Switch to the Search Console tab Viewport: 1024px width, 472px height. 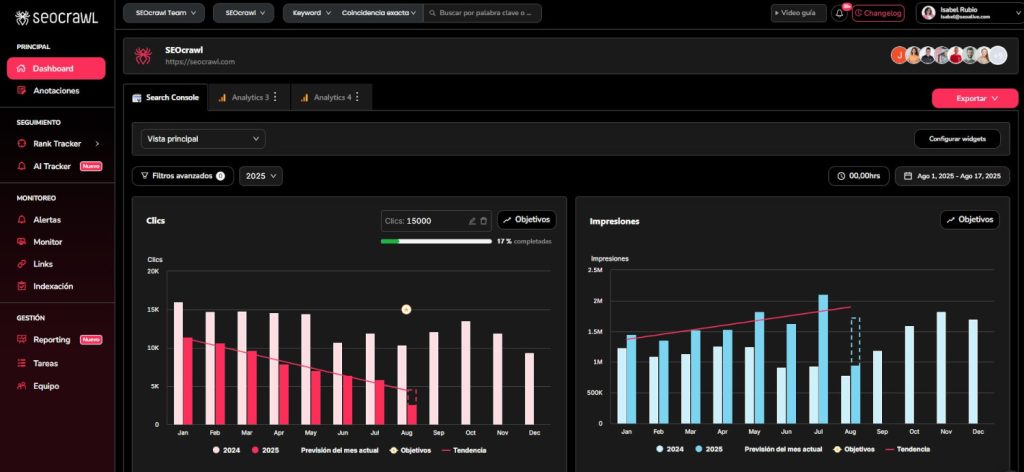(165, 97)
